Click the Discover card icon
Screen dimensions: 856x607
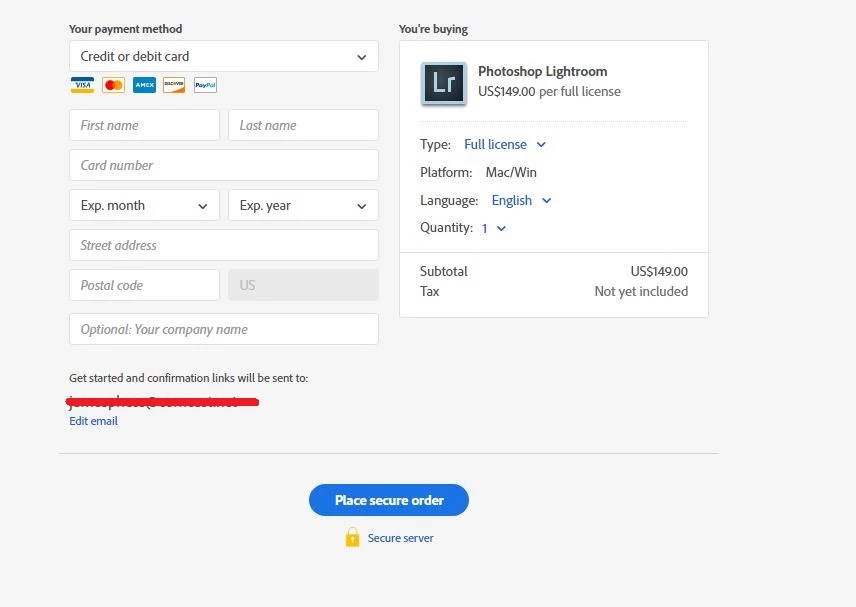174,85
